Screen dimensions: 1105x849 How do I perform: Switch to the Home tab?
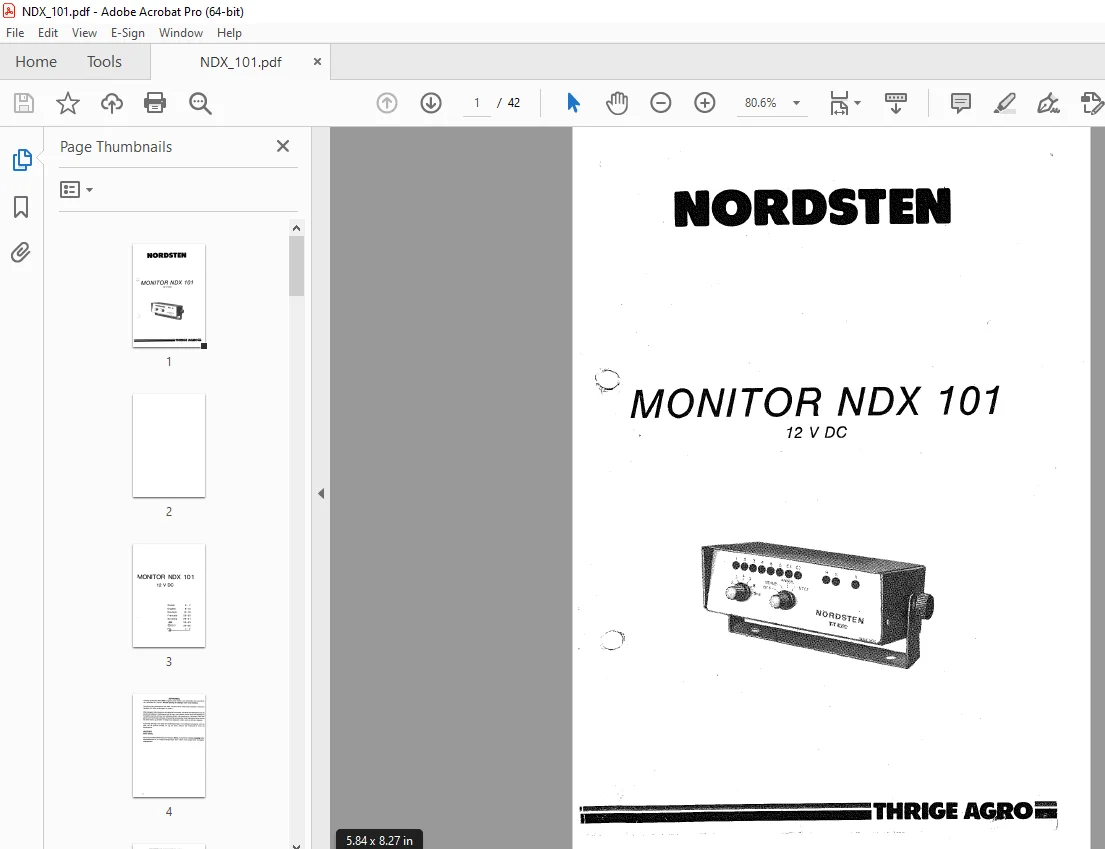click(x=36, y=61)
